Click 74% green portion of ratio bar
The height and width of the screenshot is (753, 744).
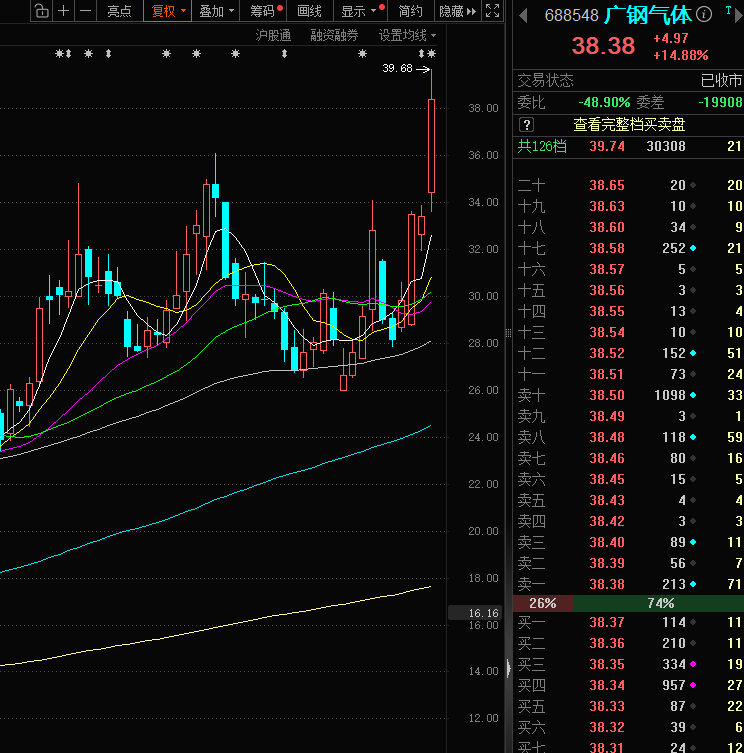[659, 603]
